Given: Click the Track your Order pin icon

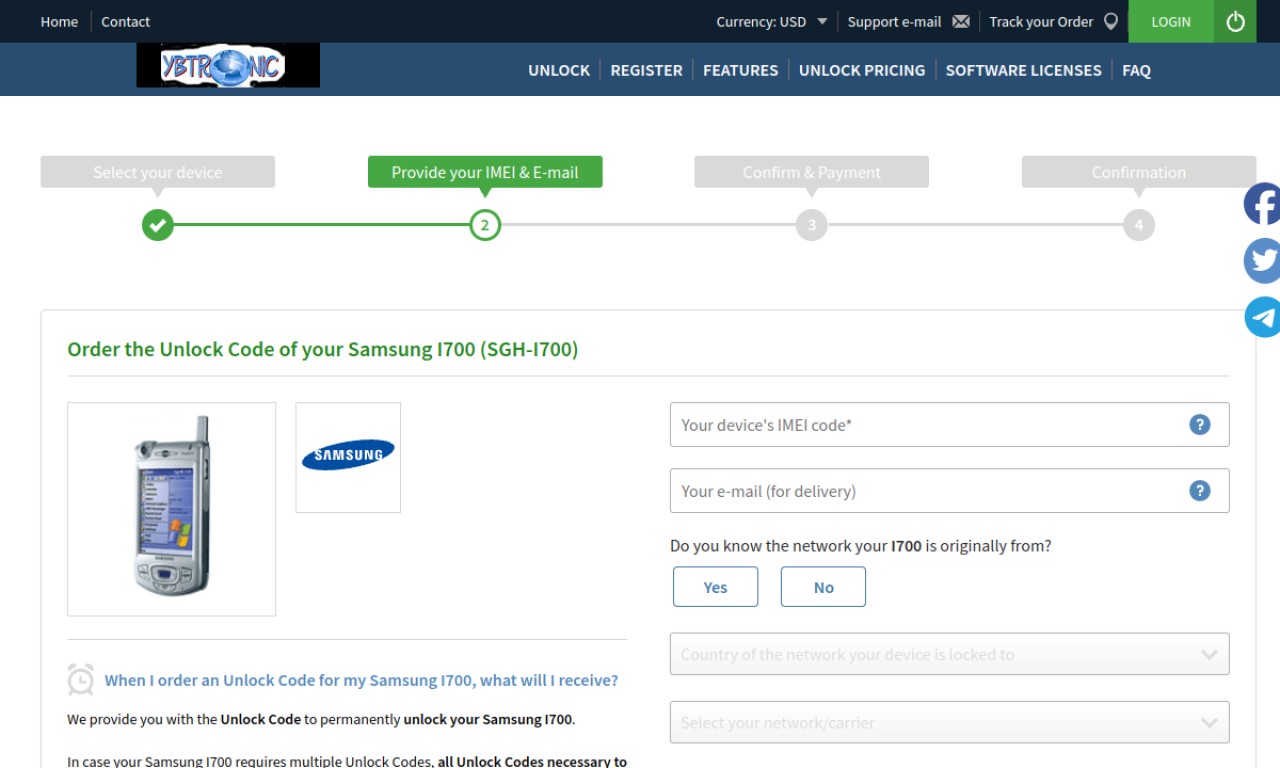Looking at the screenshot, I should pyautogui.click(x=1110, y=21).
